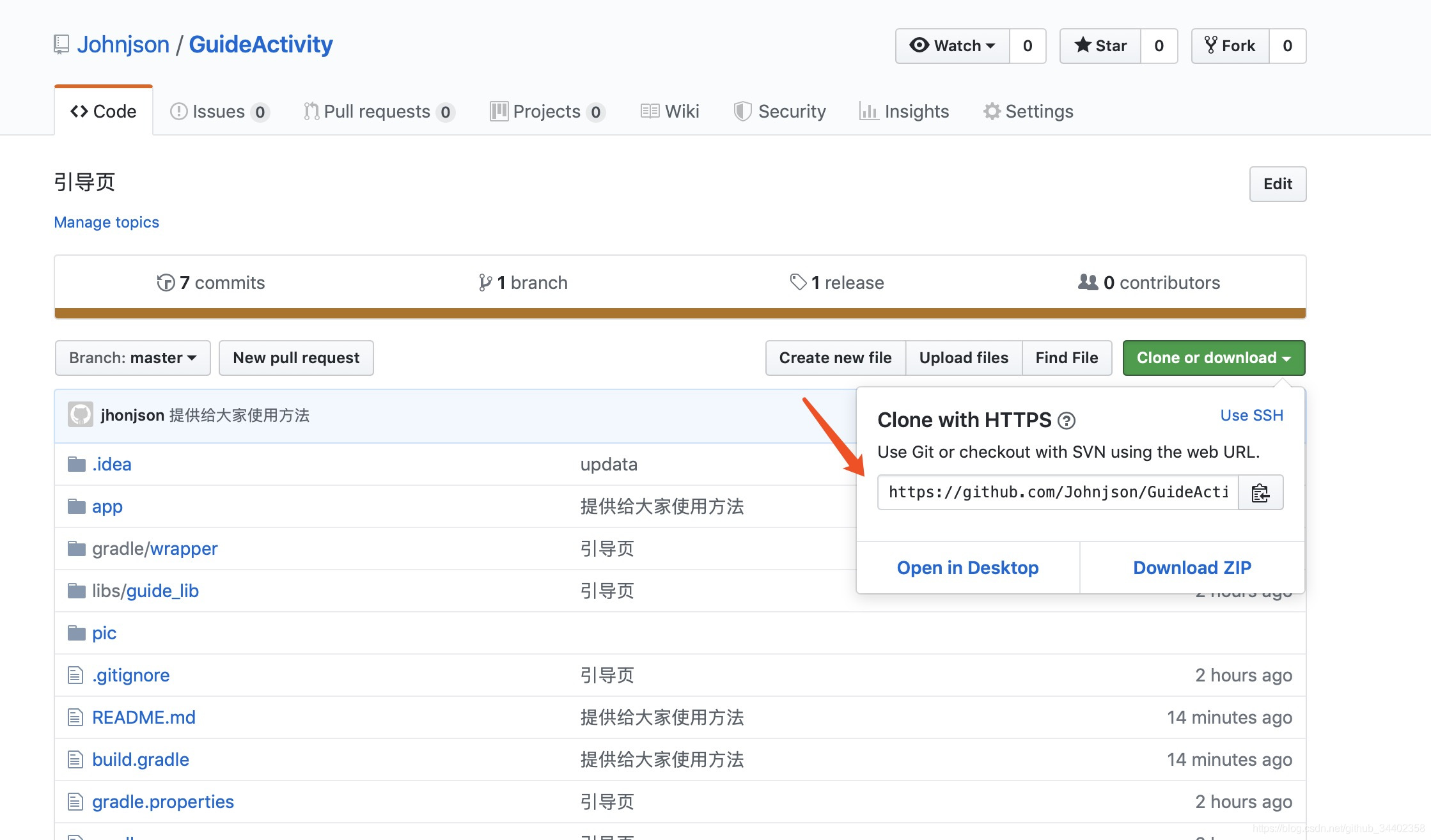Switch to Use SSH cloning
Viewport: 1431px width, 840px height.
pos(1251,416)
